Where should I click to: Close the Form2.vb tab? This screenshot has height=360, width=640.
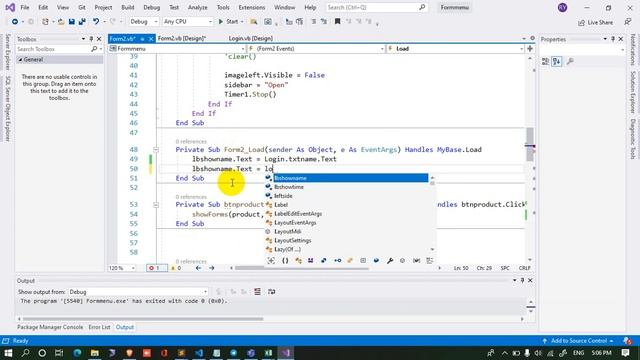point(151,39)
